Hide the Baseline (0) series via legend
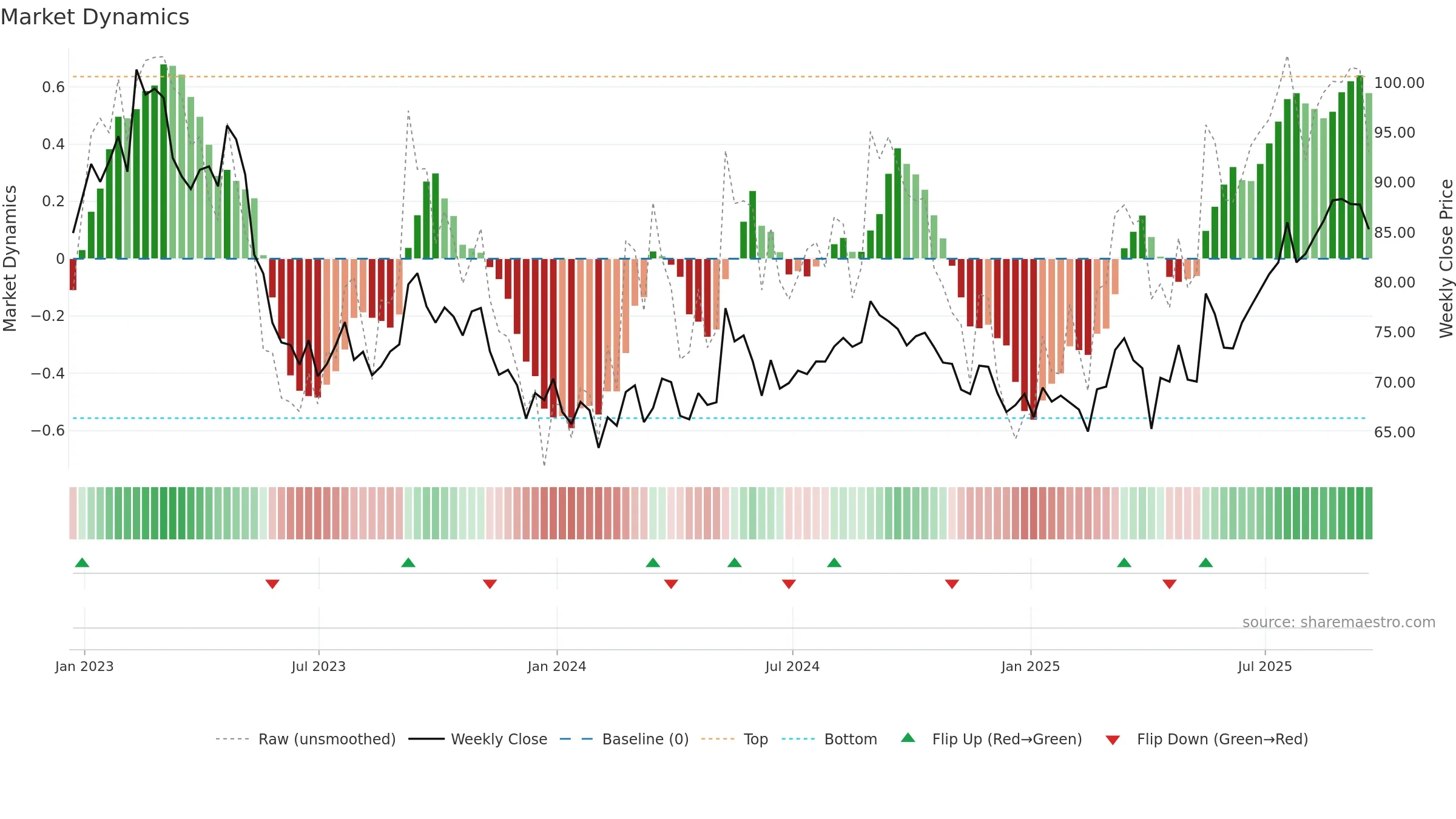This screenshot has width=1456, height=819. 624,739
